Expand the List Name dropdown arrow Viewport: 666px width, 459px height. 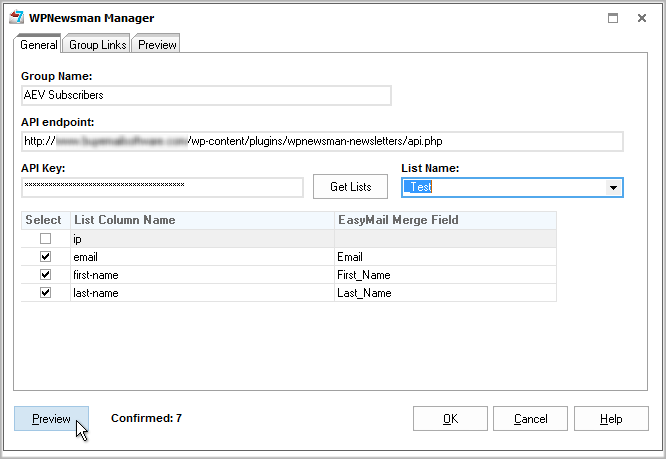tap(613, 187)
